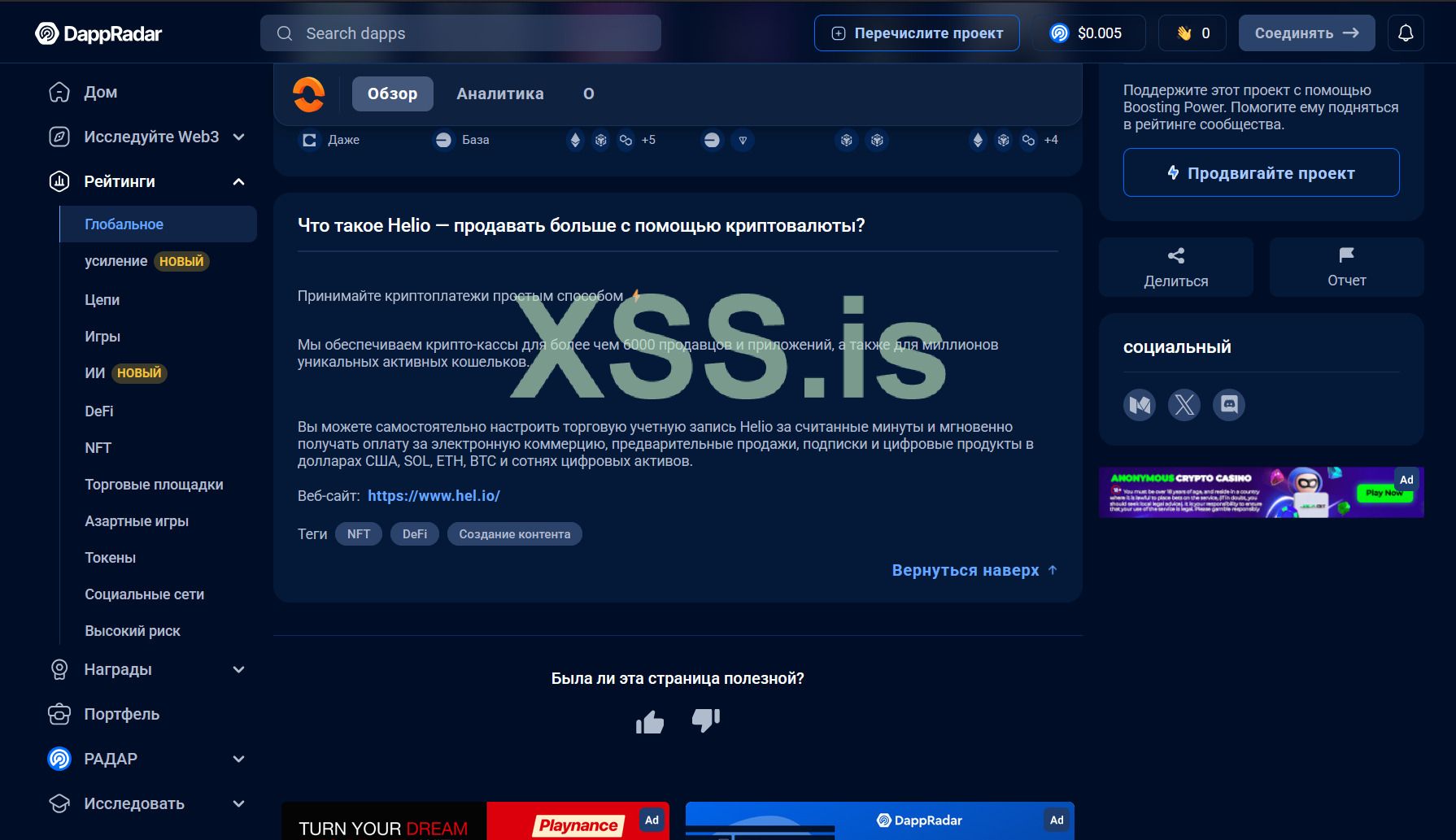Click the Отчет report button

click(1347, 267)
